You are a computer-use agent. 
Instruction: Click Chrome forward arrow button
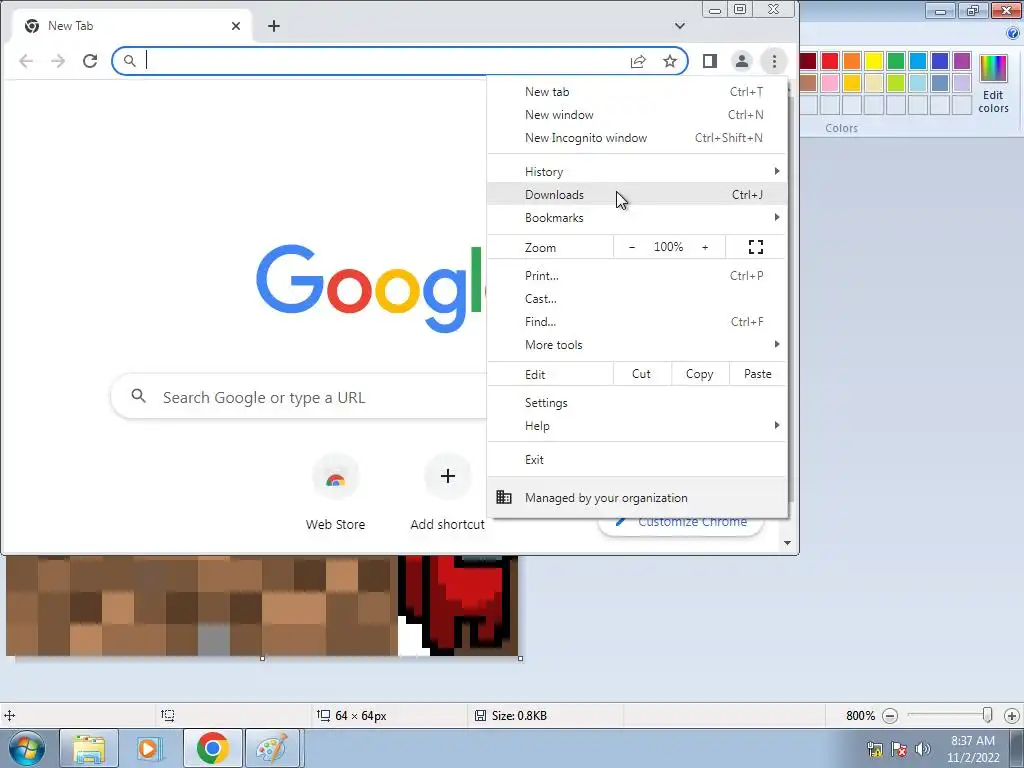pos(58,61)
